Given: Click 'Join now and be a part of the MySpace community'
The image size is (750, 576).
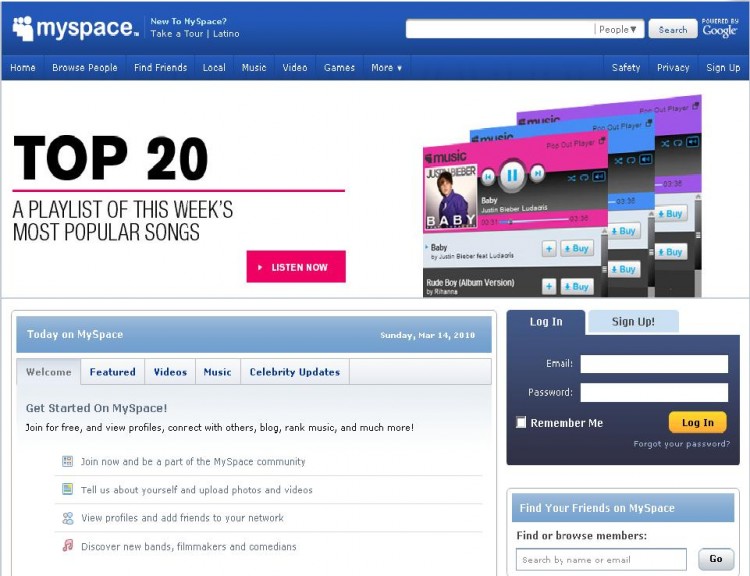Looking at the screenshot, I should pyautogui.click(x=193, y=462).
